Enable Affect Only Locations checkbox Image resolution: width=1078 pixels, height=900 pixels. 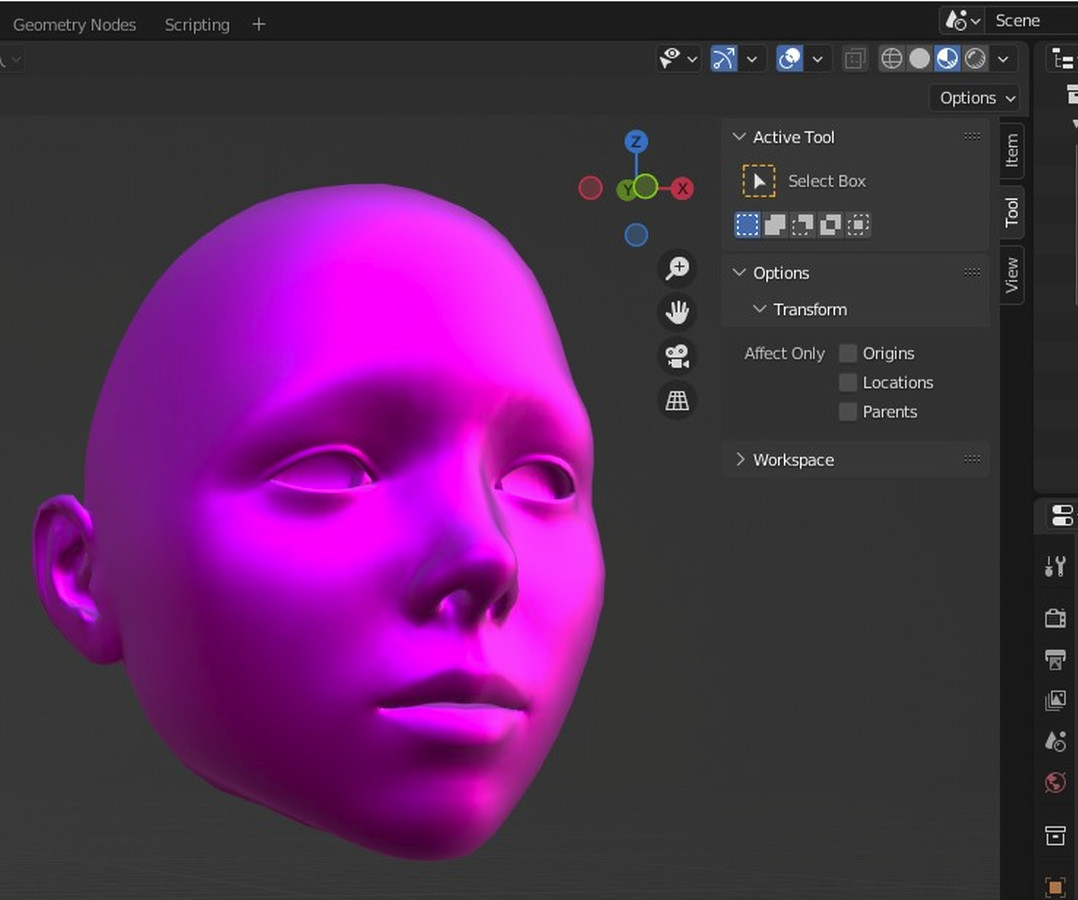[848, 382]
